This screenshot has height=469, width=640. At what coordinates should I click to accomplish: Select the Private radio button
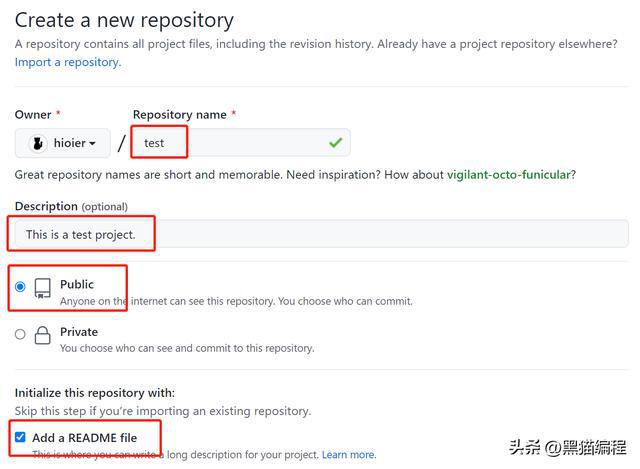click(20, 335)
